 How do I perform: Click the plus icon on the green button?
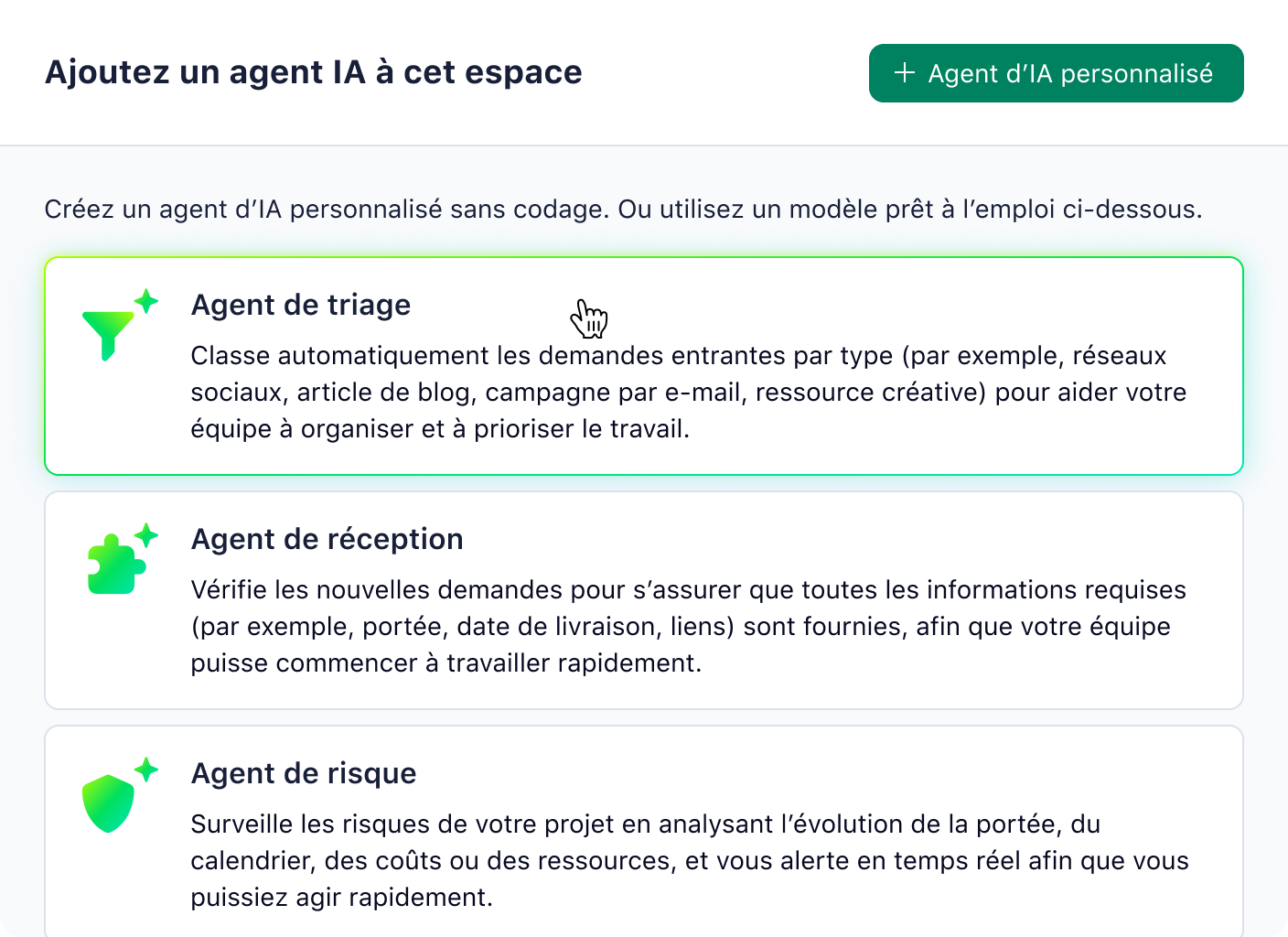(905, 73)
